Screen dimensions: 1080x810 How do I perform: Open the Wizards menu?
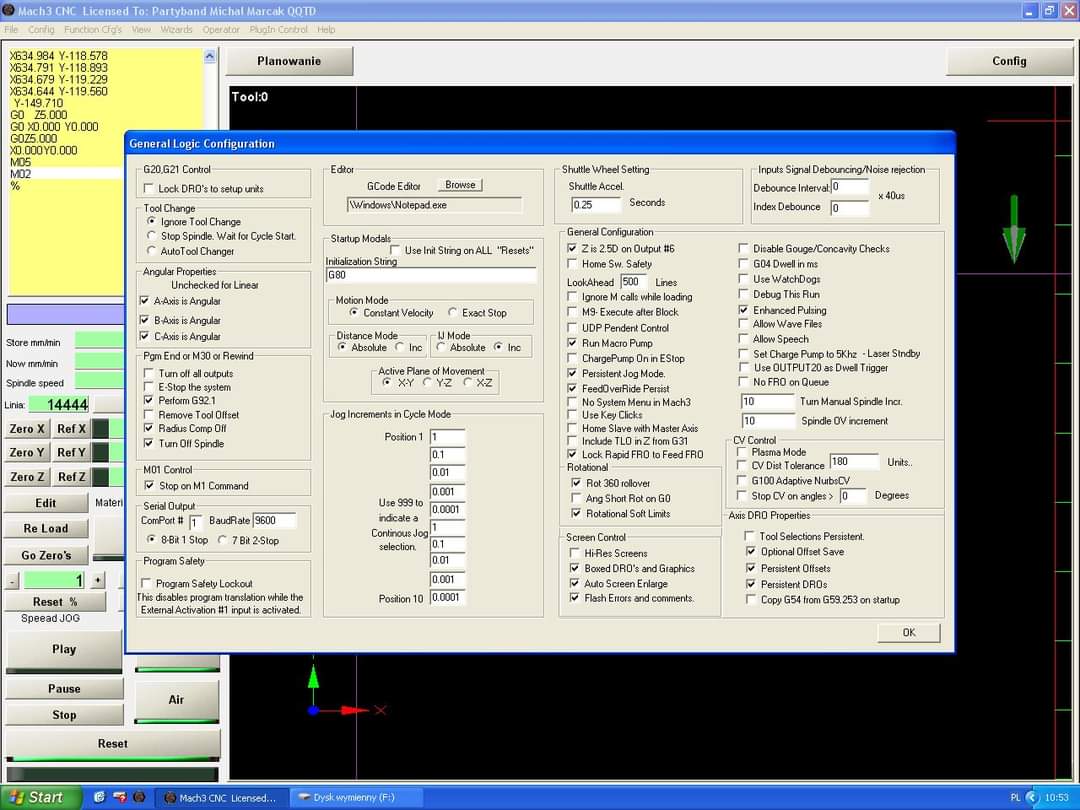click(x=176, y=30)
